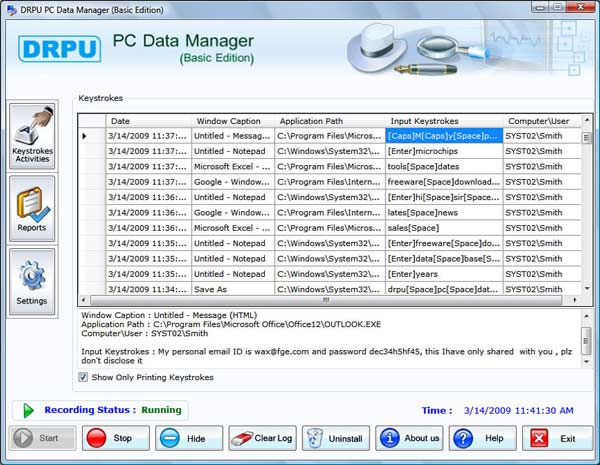Select highlighted cell '[Caps]M[Caps]y[Space]p...'
This screenshot has height=465, width=600.
click(444, 136)
